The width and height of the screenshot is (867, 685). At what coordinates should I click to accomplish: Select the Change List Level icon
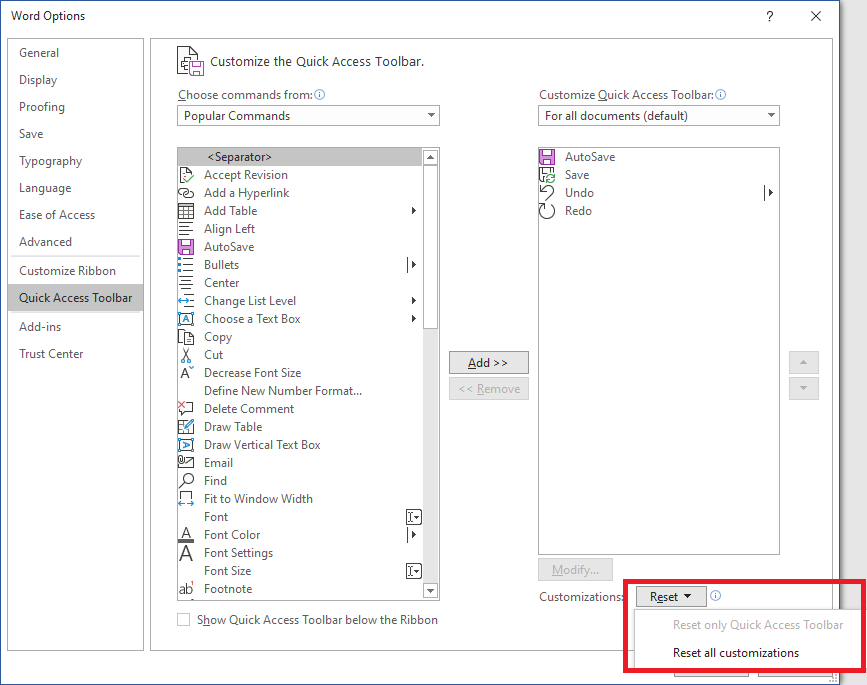186,301
